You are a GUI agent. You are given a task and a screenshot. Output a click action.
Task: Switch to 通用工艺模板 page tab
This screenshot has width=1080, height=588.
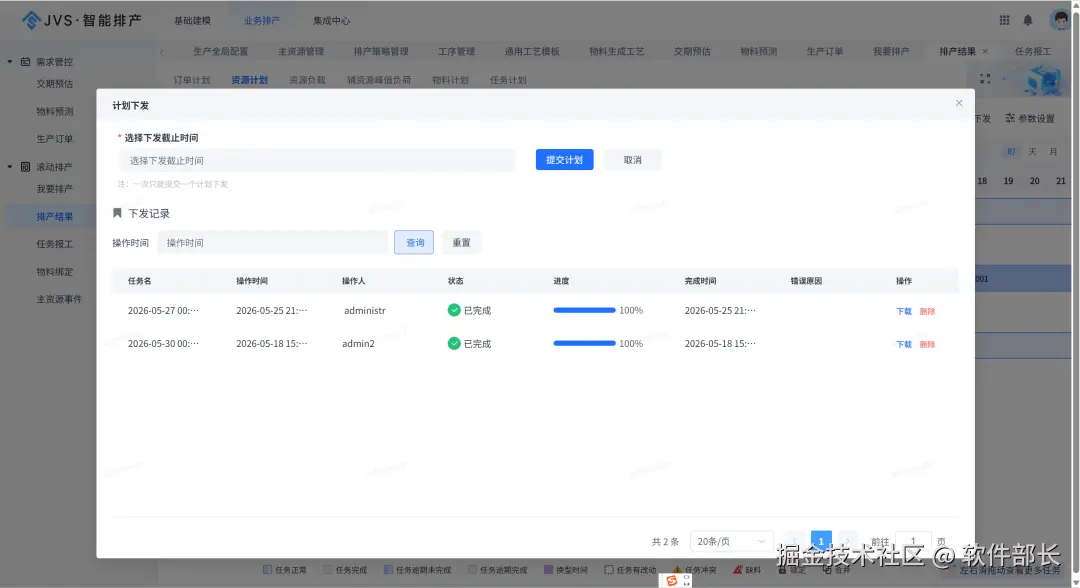click(x=532, y=52)
